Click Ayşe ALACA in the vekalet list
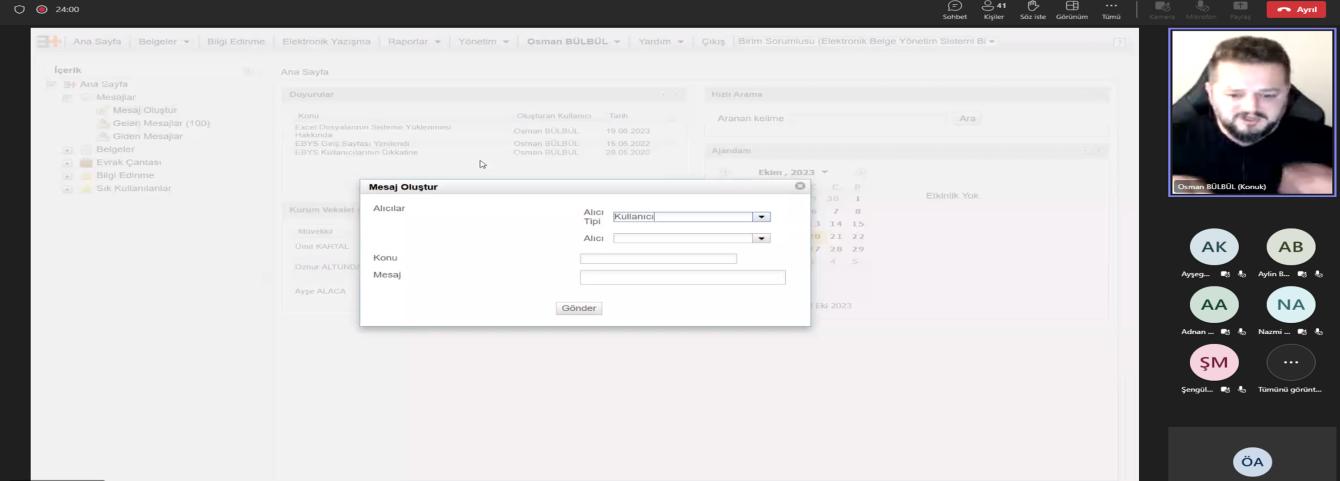 tap(320, 291)
